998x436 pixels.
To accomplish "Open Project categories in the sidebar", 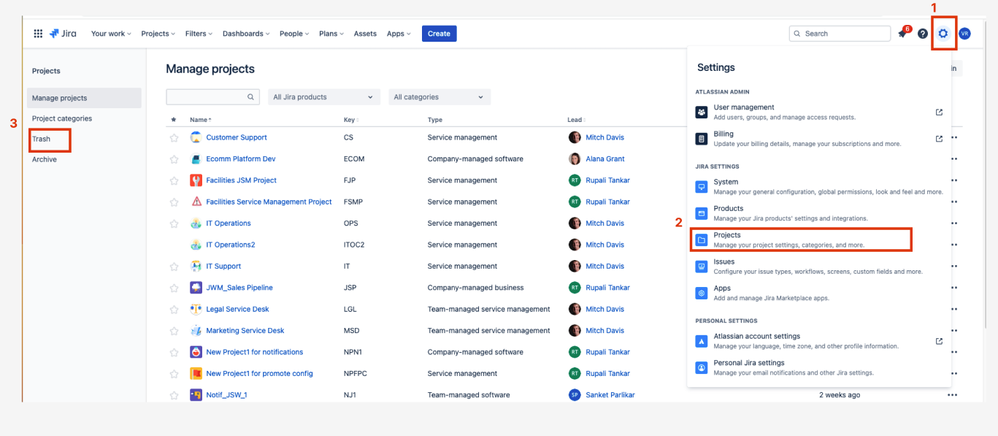I will tap(62, 118).
